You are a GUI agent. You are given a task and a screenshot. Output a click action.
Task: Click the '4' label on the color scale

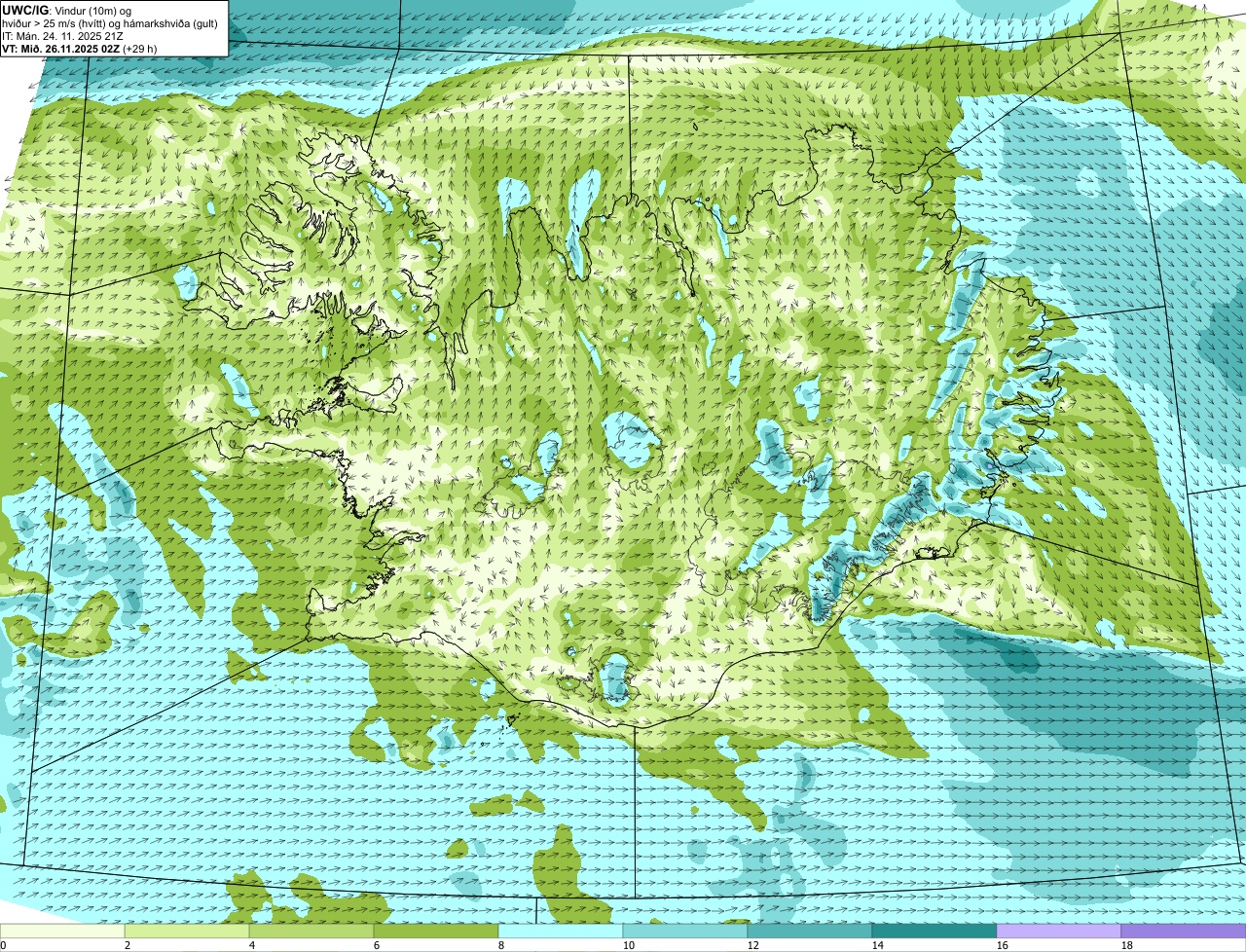(x=252, y=945)
